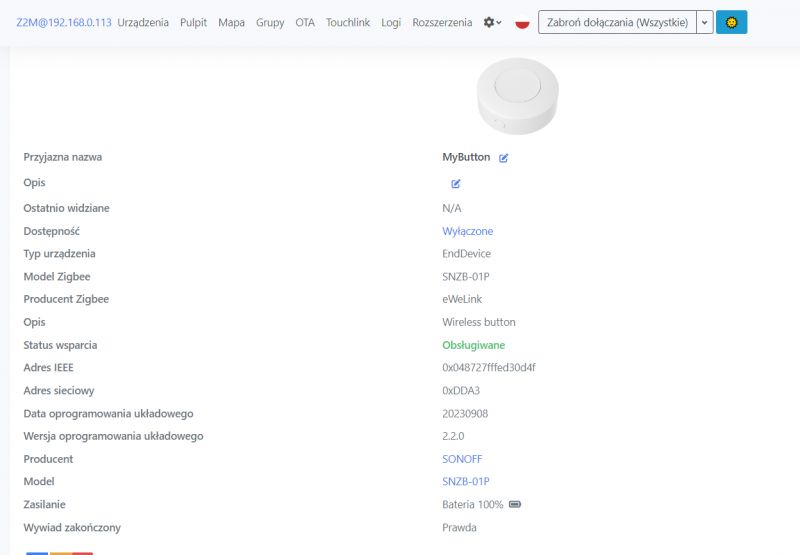This screenshot has width=800, height=555.
Task: Click the network address 0xDDA3
Action: coord(461,391)
